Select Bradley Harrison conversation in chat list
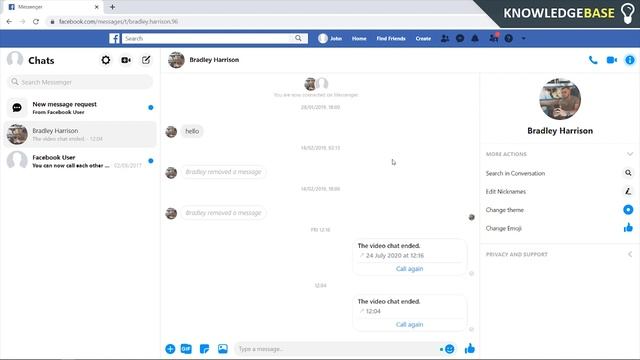 coord(80,134)
